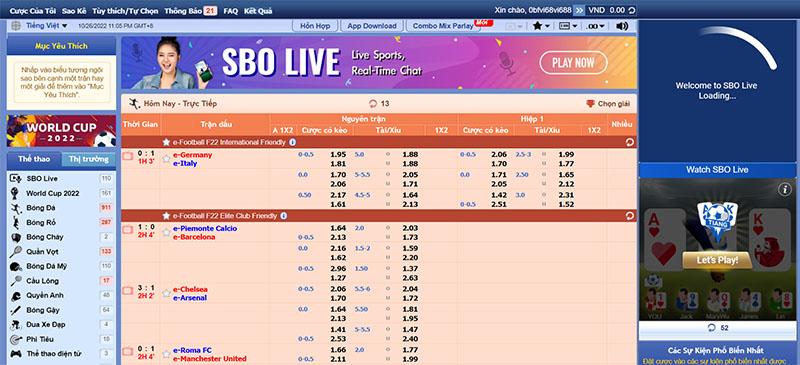
Task: Favorite the e-Football F22 International Friendly league
Action: [166, 142]
